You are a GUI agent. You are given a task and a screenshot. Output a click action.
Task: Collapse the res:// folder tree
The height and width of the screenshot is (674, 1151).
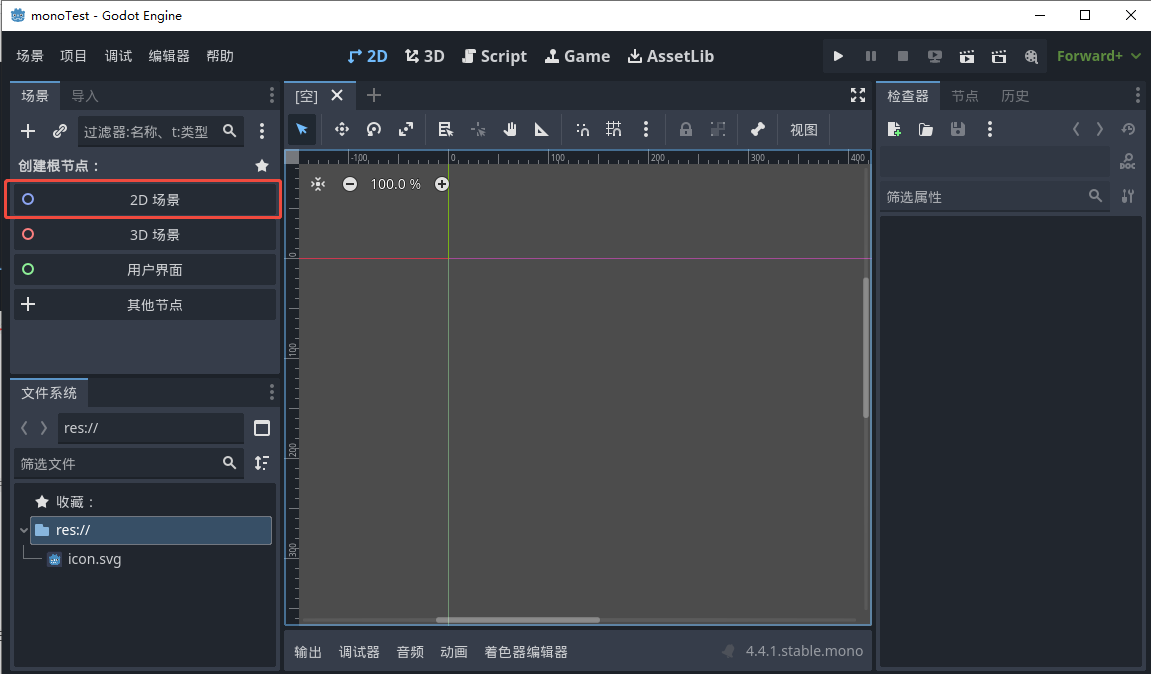click(23, 530)
